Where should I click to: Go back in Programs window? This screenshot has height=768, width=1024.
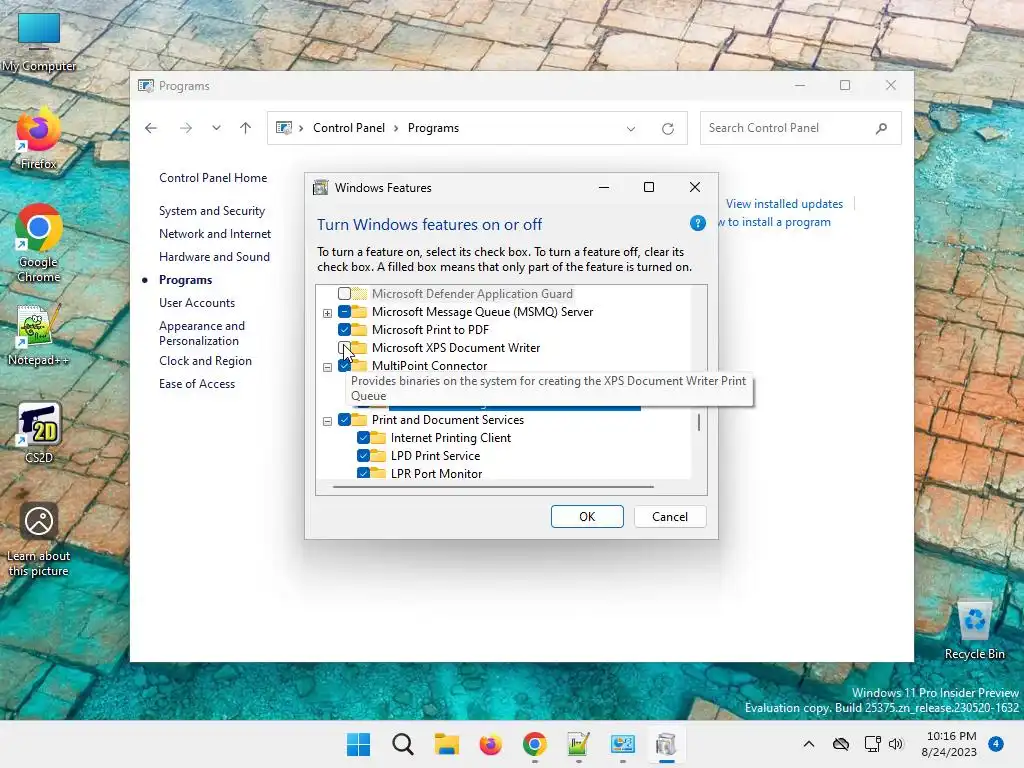point(151,128)
